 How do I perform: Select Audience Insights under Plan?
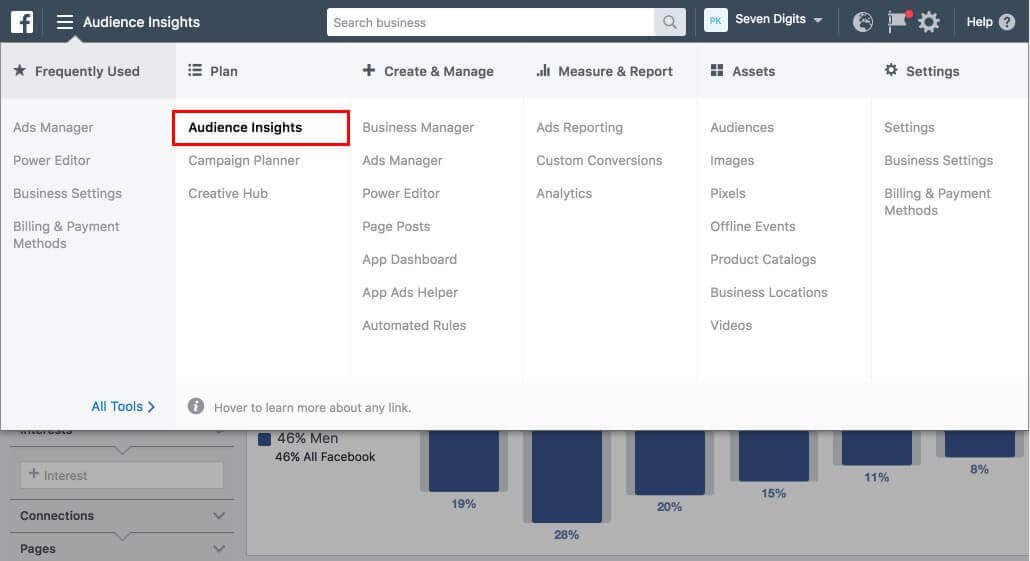point(245,127)
